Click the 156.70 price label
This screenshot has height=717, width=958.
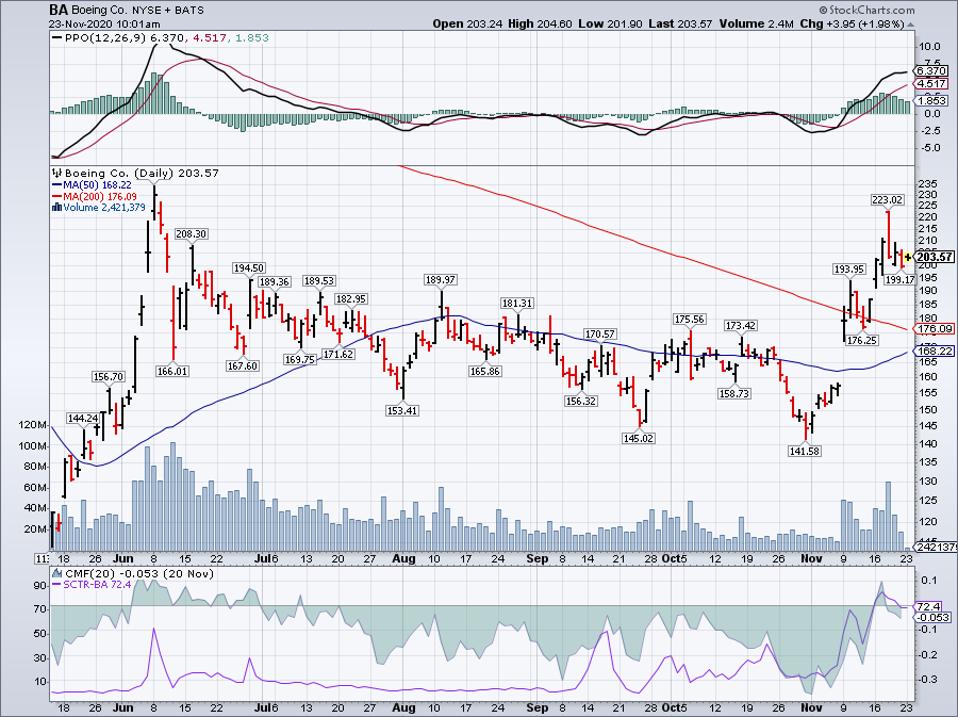pyautogui.click(x=109, y=377)
